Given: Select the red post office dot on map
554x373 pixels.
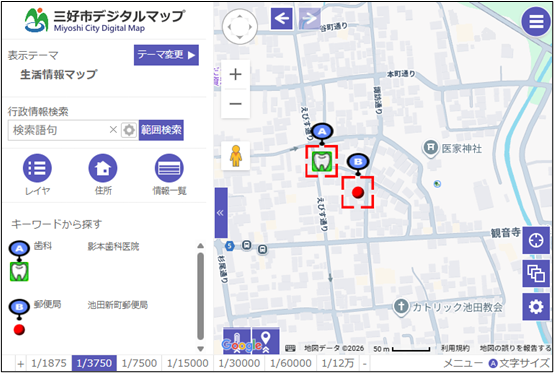Looking at the screenshot, I should pyautogui.click(x=358, y=193).
